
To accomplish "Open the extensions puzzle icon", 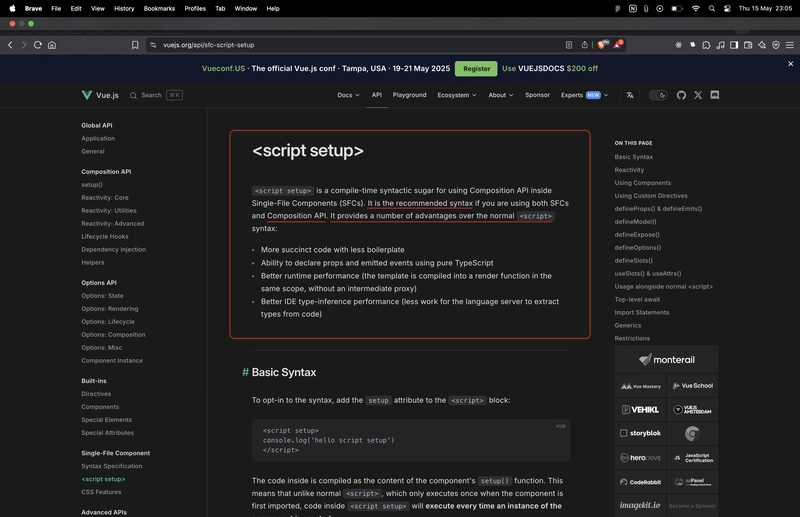I will (706, 45).
